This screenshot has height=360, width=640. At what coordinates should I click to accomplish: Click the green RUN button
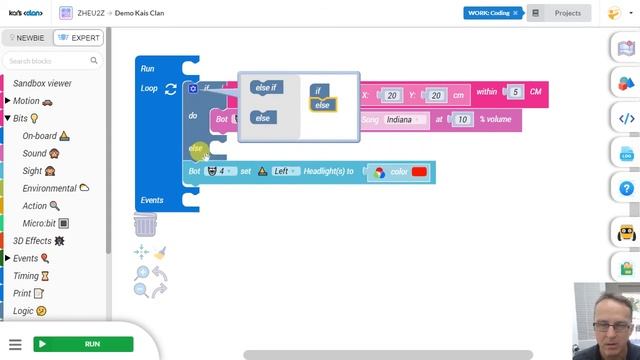point(83,344)
